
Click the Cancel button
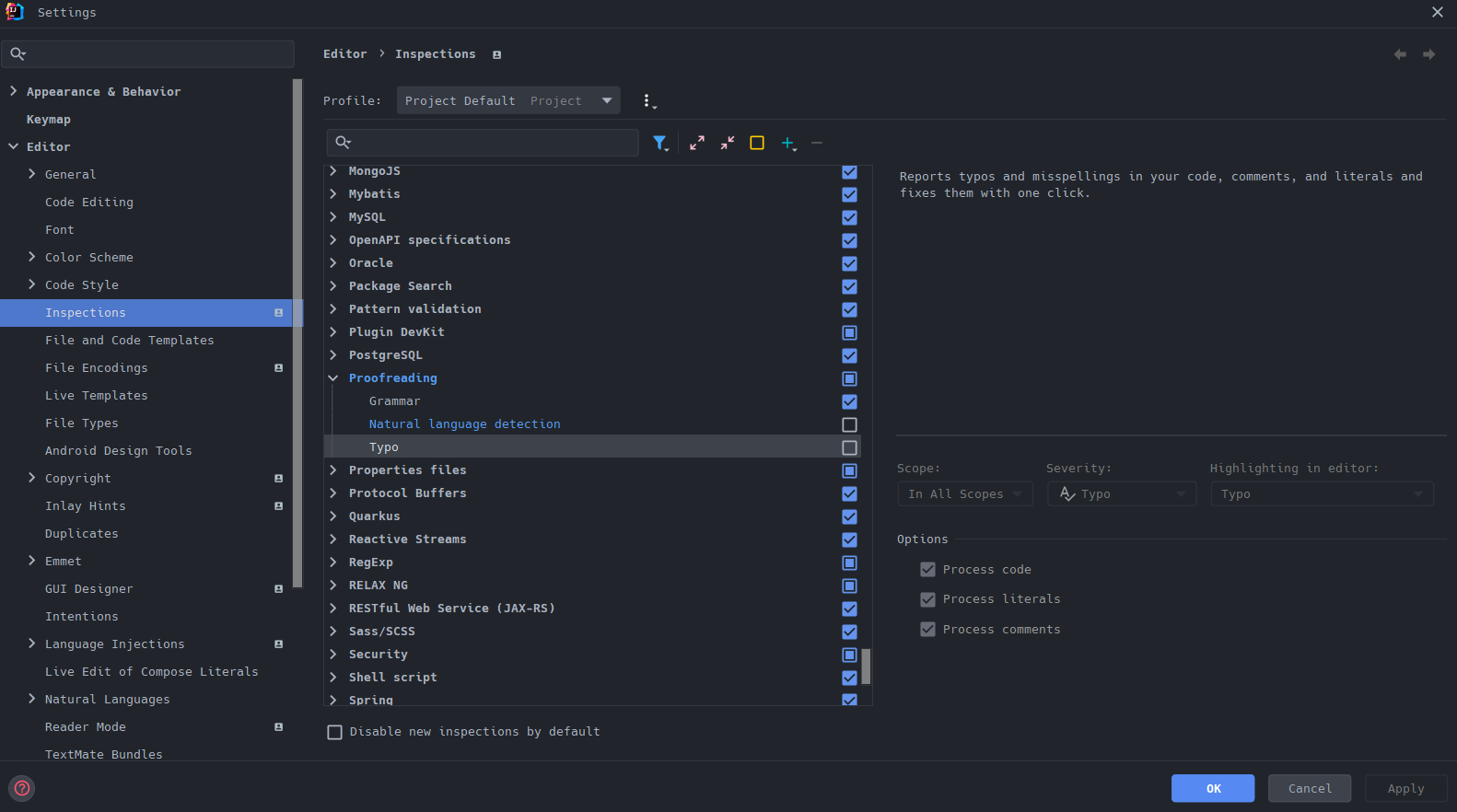1310,788
